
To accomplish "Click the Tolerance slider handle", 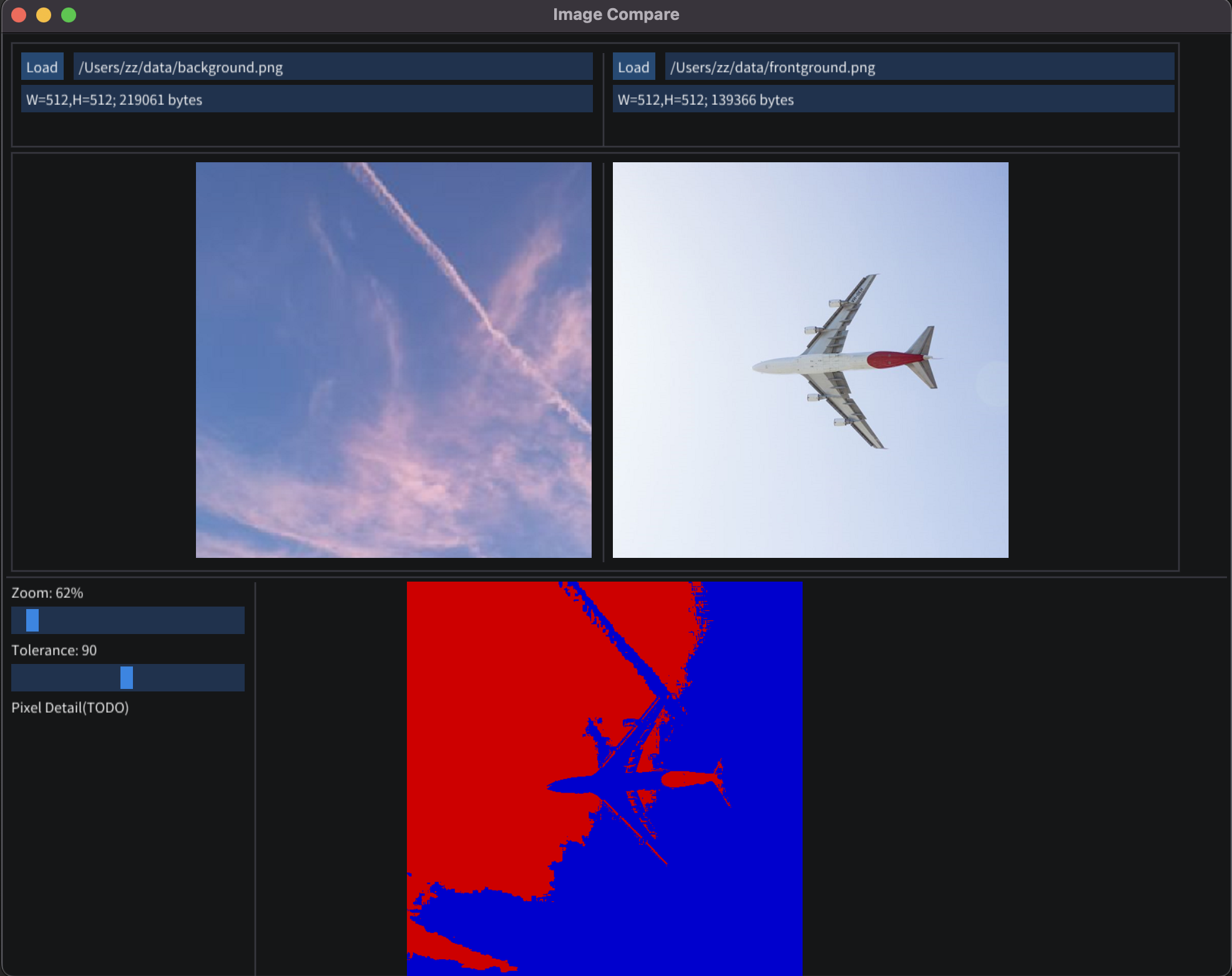I will point(127,678).
